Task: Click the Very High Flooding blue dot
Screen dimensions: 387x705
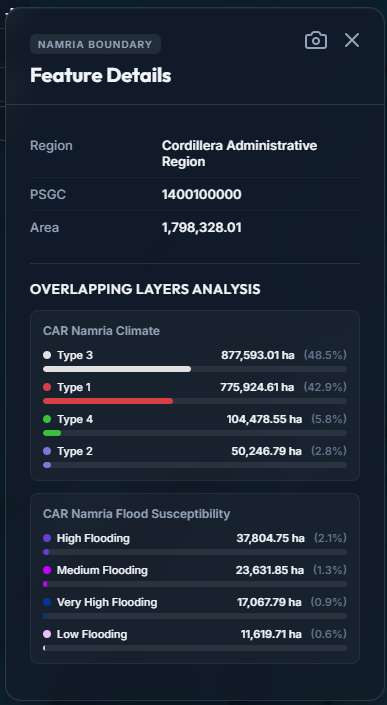Action: (x=47, y=602)
